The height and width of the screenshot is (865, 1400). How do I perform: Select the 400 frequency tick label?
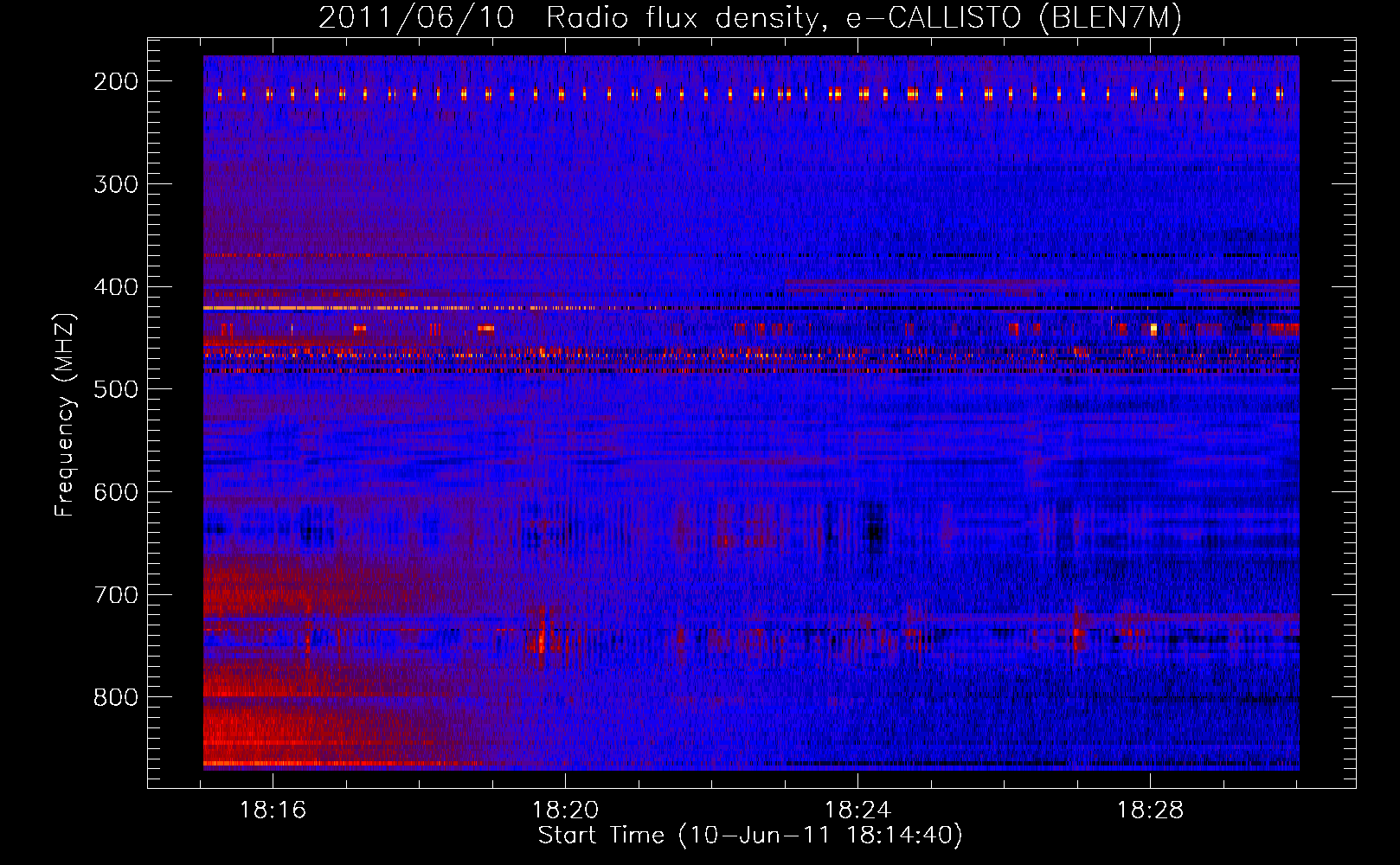(x=116, y=287)
